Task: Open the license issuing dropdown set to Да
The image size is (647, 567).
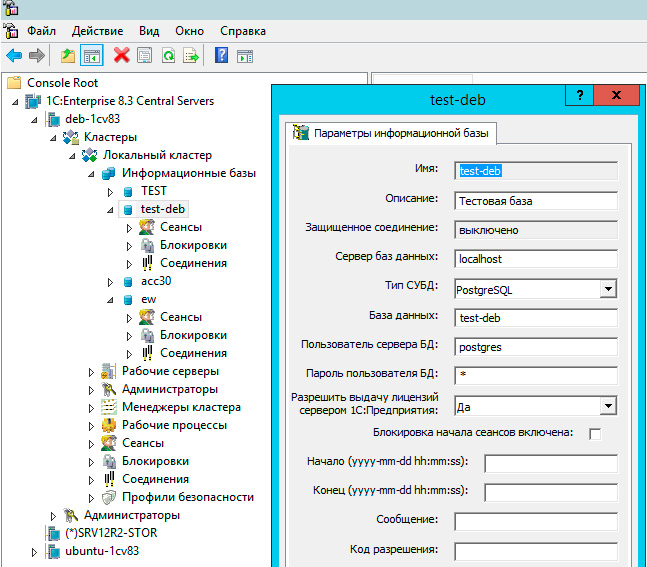Action: point(607,405)
